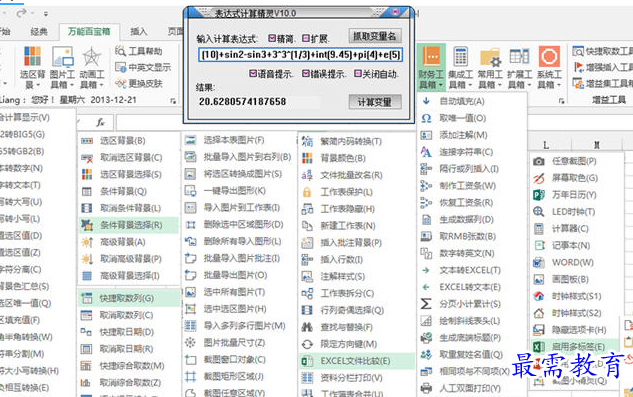
Task: Click the 增益集工具 ribbon icon
Action: tap(578, 83)
